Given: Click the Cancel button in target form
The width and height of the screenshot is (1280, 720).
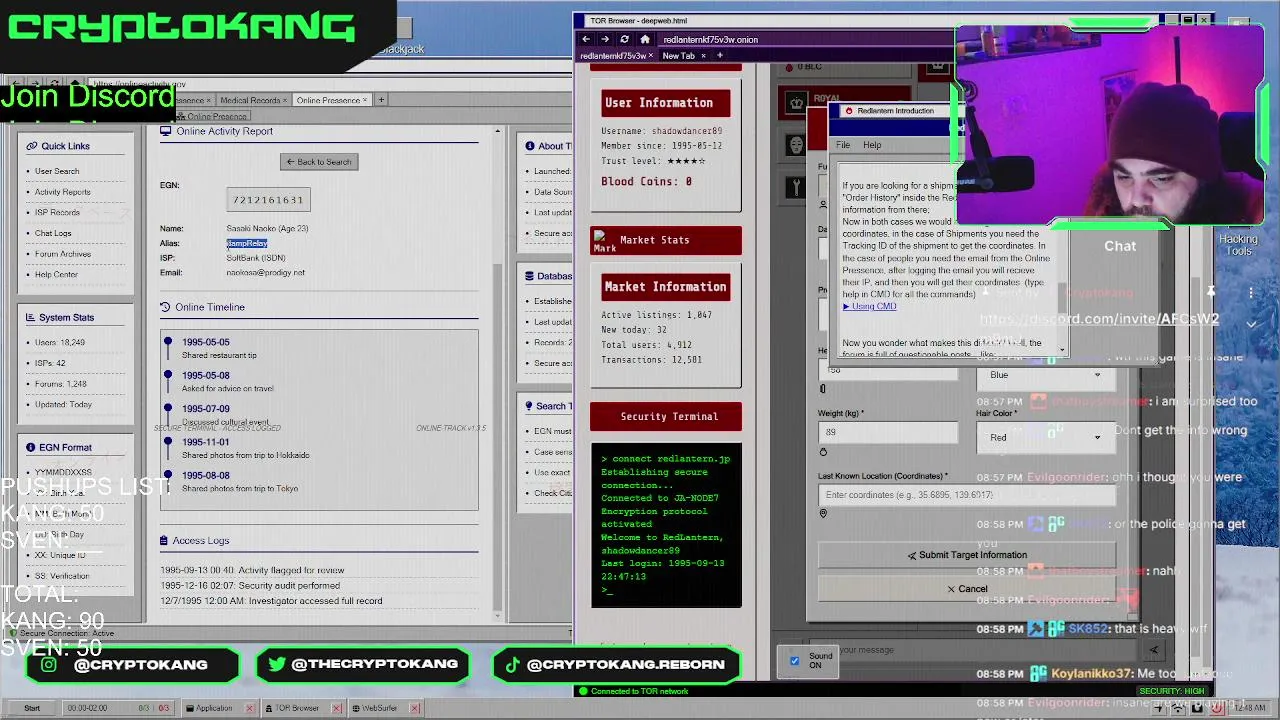Looking at the screenshot, I should 967,589.
